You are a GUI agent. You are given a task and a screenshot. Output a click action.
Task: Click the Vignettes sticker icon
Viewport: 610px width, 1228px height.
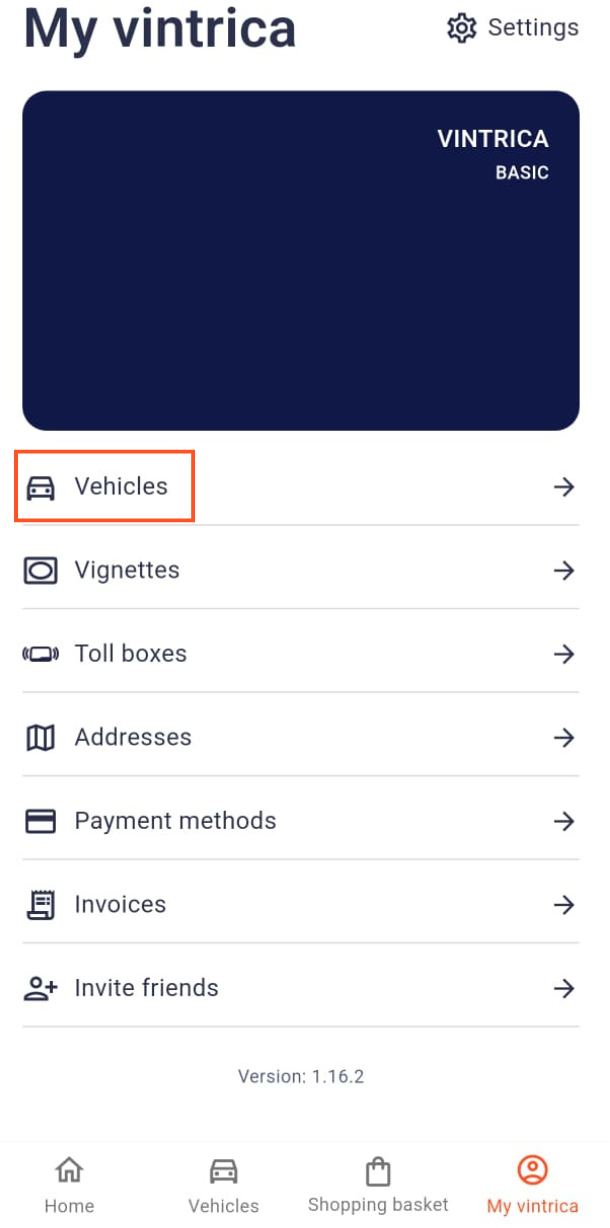[40, 571]
